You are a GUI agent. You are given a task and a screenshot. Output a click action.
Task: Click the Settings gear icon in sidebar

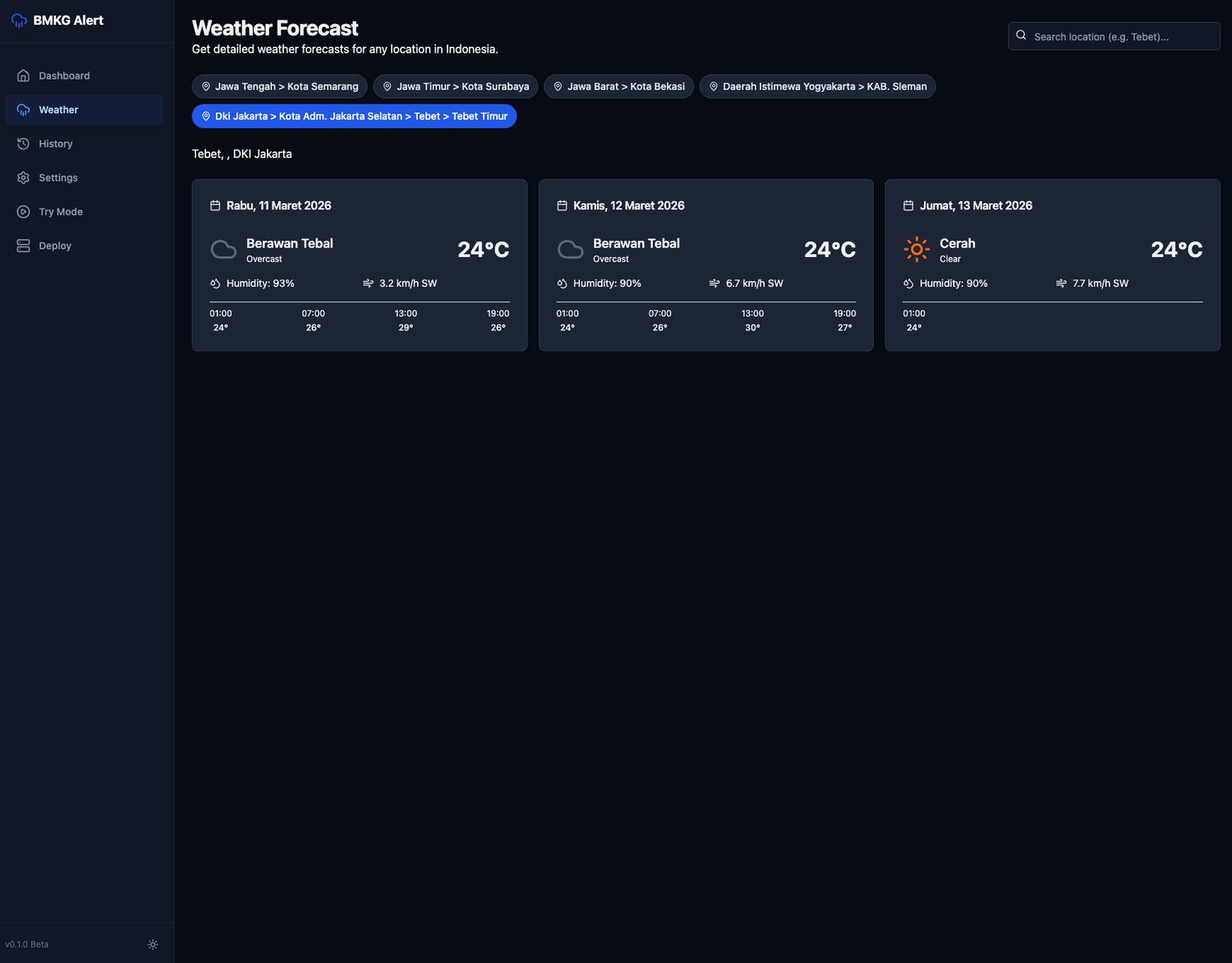click(x=23, y=177)
